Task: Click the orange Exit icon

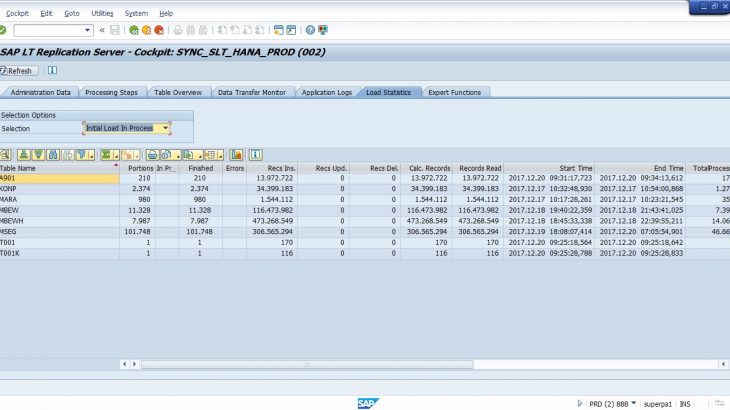Action: coord(147,30)
